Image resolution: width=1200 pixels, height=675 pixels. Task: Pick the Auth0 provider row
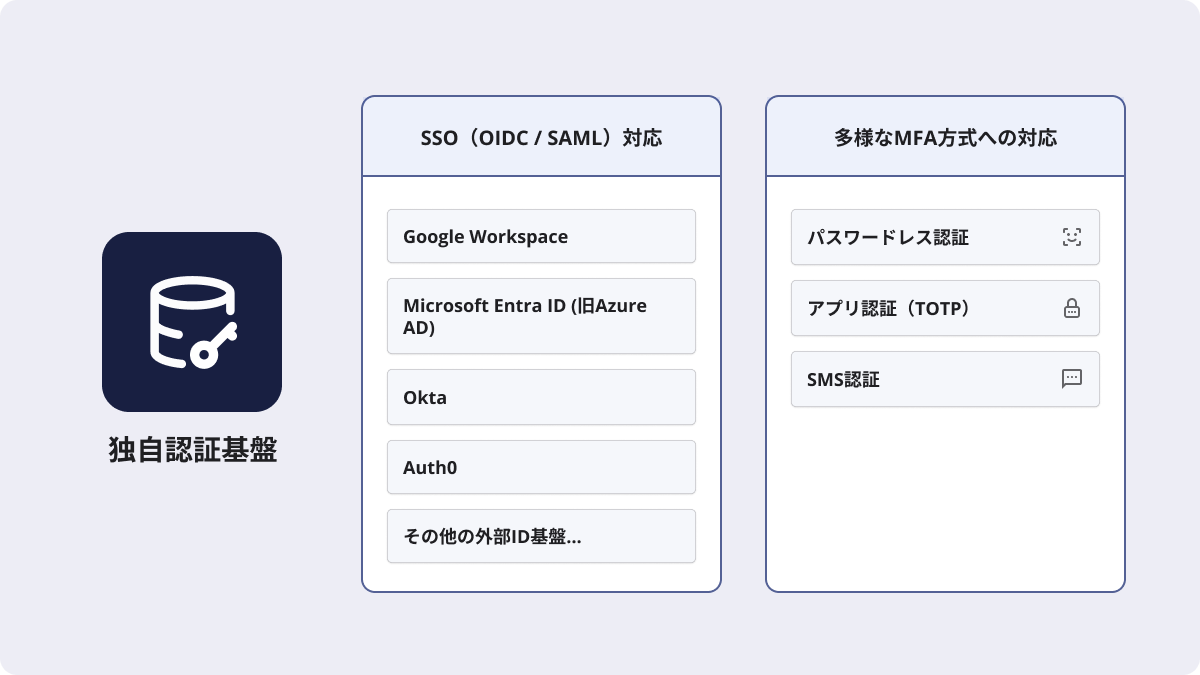coord(541,467)
